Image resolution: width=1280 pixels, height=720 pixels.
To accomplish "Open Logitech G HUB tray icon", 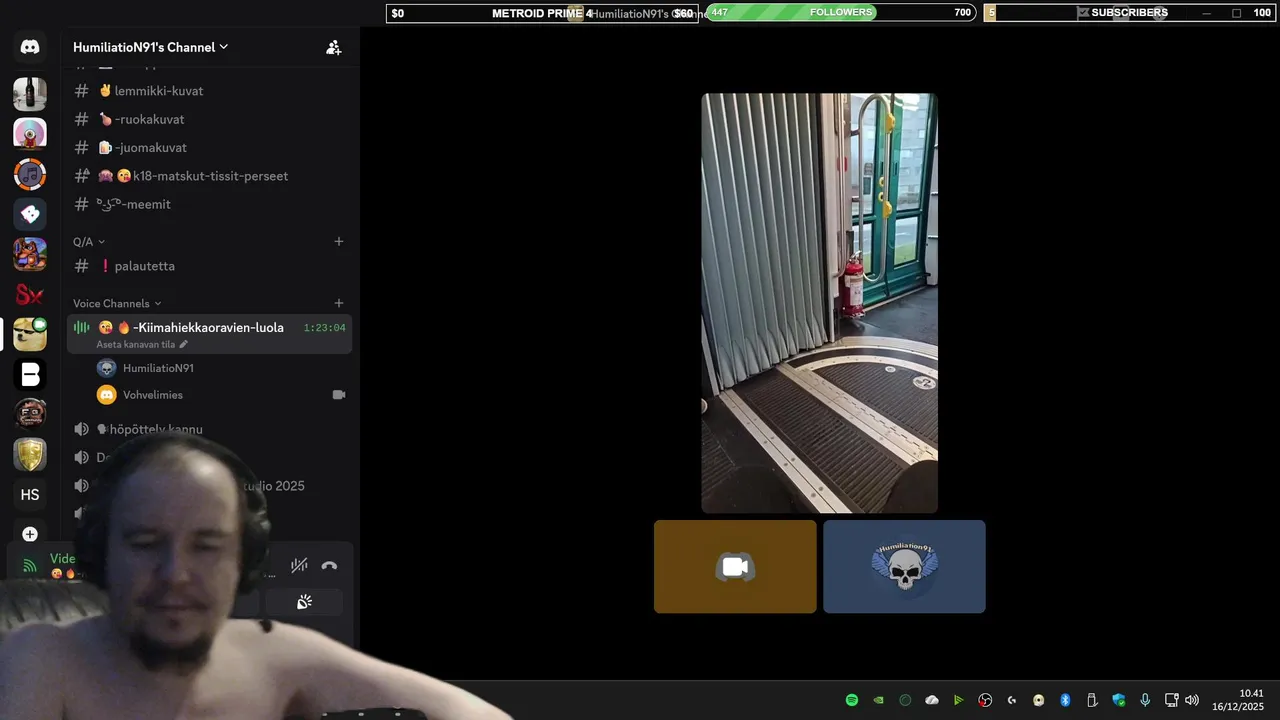I will pyautogui.click(x=1012, y=700).
